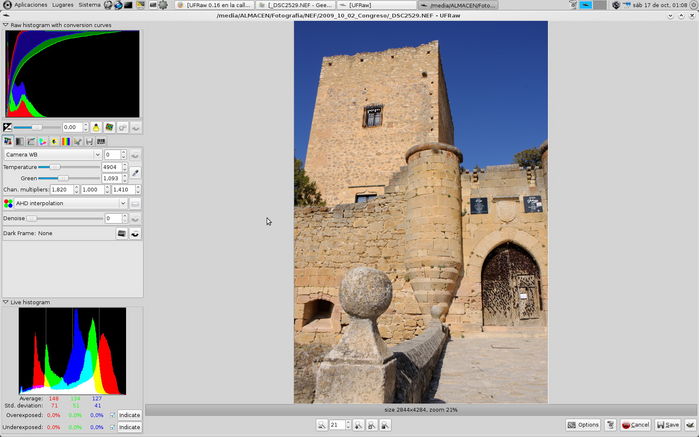Click the Temperature slider
Viewport: 699px width, 437px height.
[x=69, y=167]
